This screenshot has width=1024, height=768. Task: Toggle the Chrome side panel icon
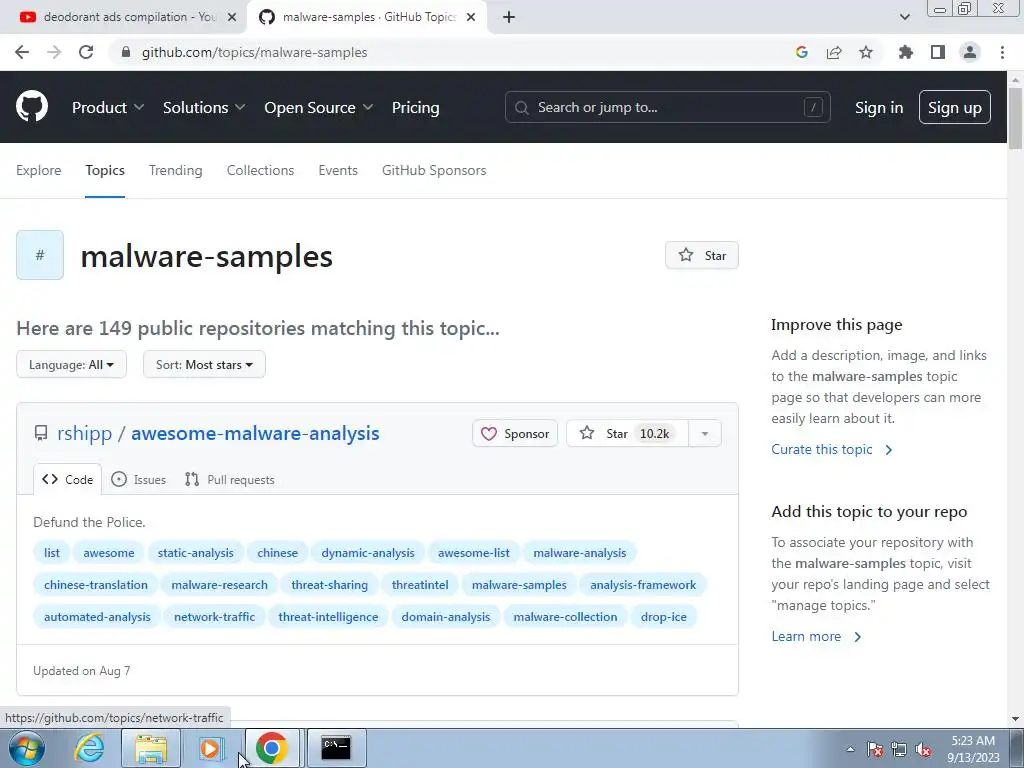[x=938, y=52]
